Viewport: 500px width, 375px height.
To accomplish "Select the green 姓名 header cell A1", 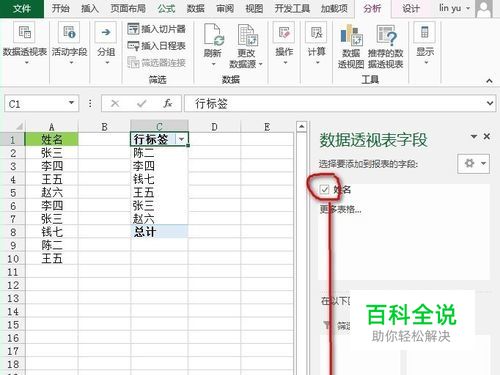I will click(52, 139).
